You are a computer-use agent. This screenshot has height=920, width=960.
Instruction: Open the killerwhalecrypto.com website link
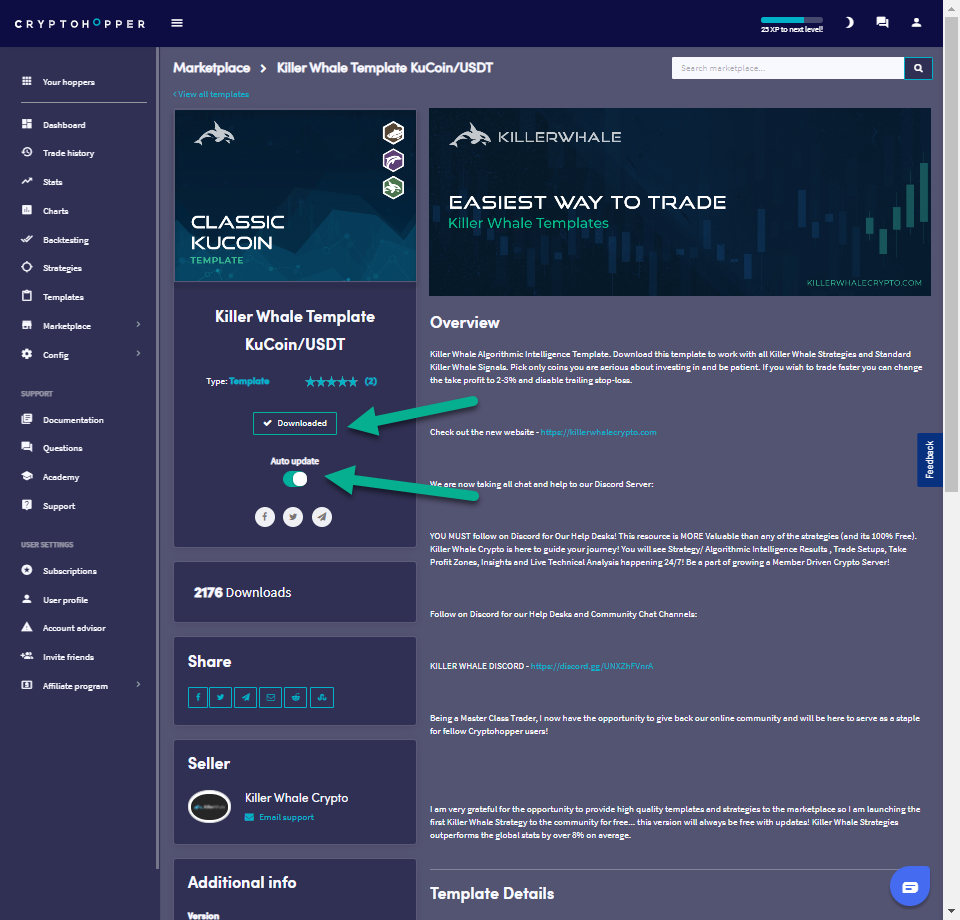[598, 432]
